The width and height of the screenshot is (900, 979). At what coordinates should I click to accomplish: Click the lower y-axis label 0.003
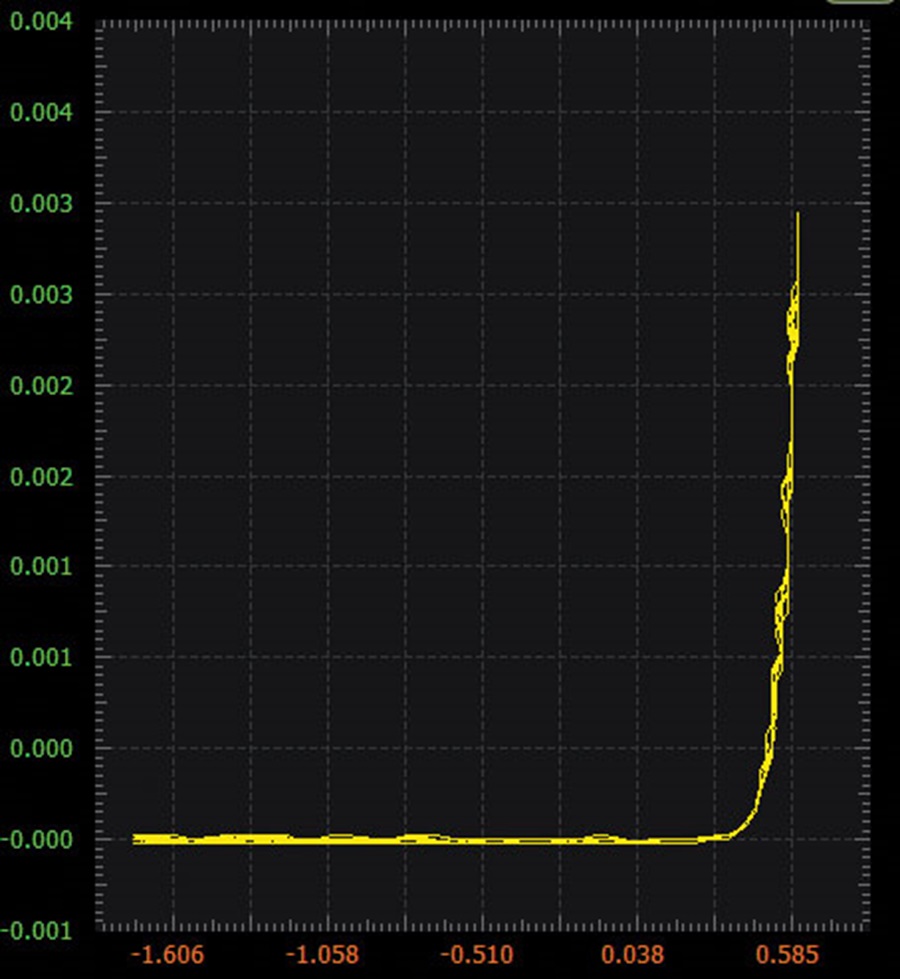tap(41, 295)
